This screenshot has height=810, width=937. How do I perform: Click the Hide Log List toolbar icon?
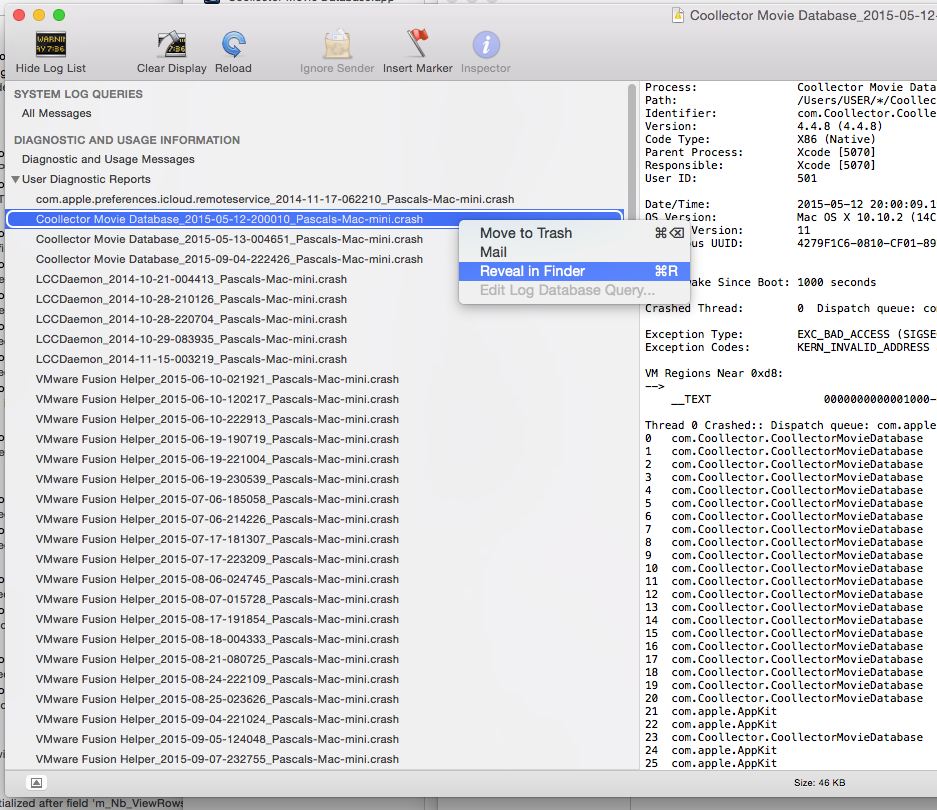(x=51, y=45)
